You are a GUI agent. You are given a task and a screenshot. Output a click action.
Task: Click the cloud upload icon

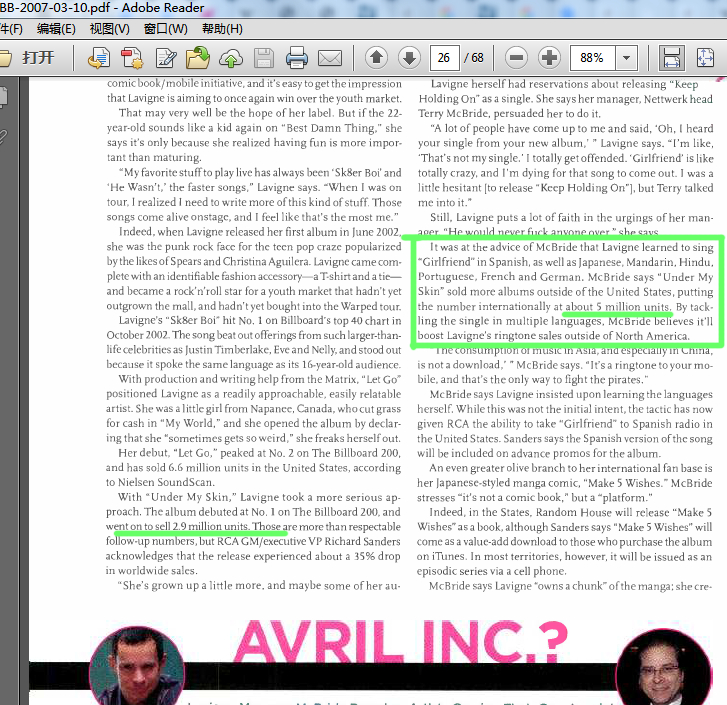pos(231,58)
